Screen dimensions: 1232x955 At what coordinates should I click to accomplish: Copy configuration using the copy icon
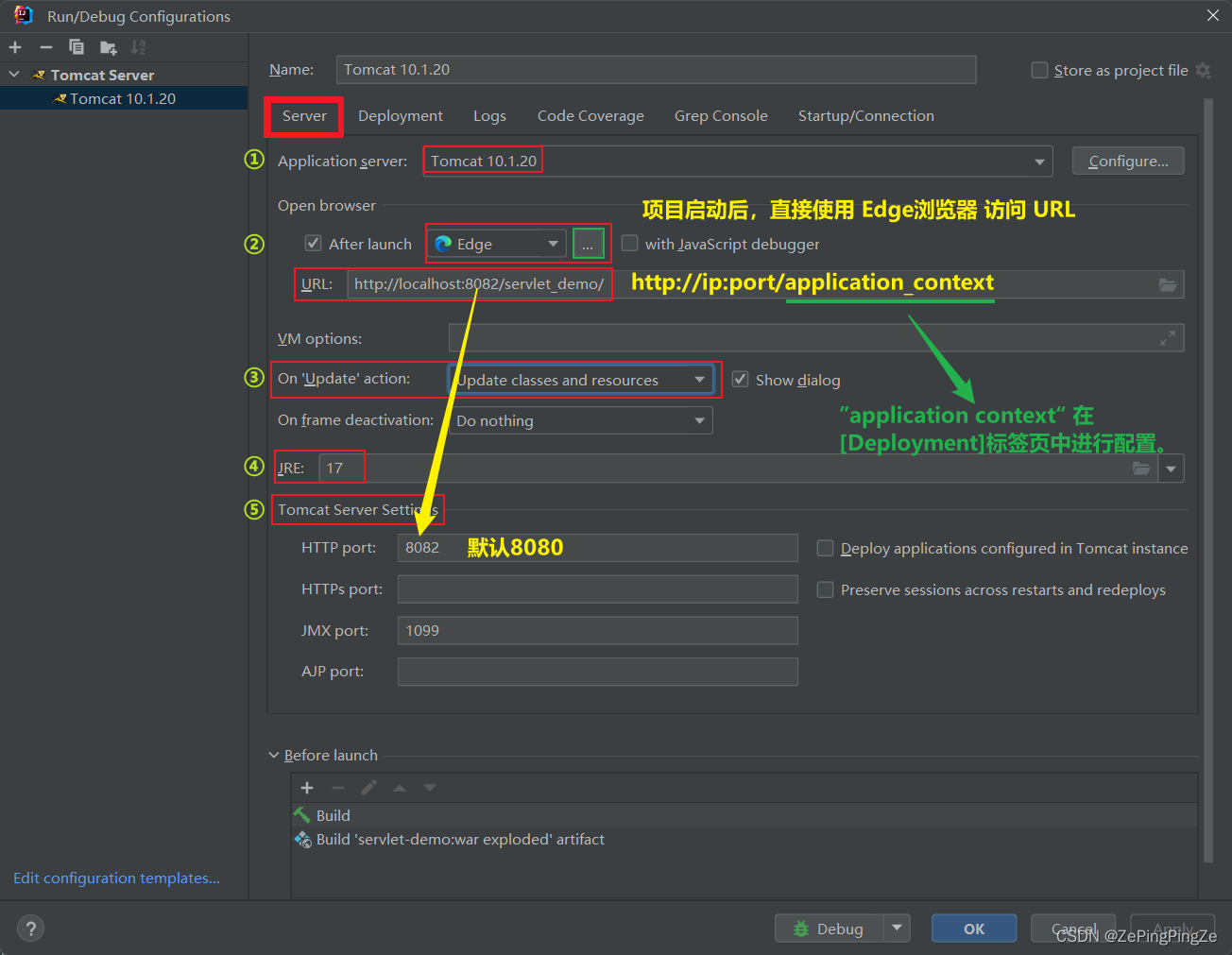(x=77, y=47)
